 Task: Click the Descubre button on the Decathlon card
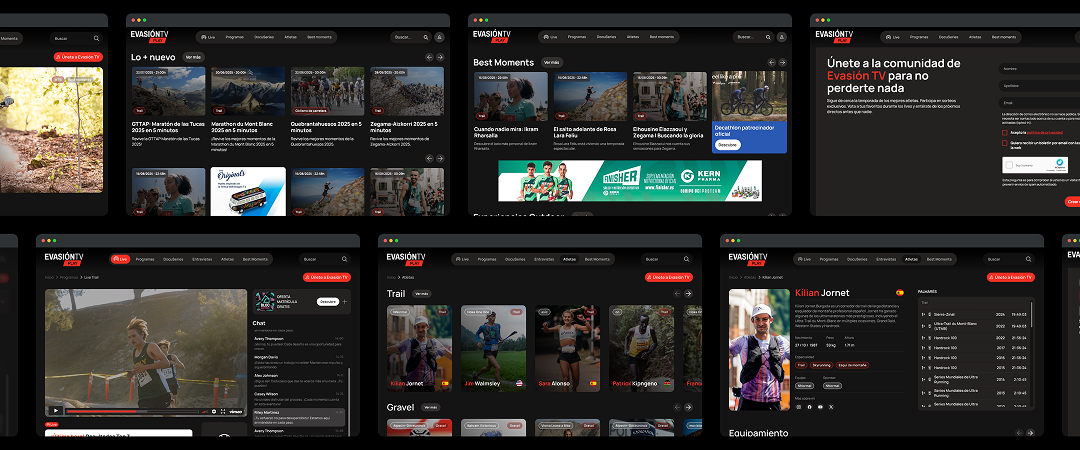(x=727, y=144)
